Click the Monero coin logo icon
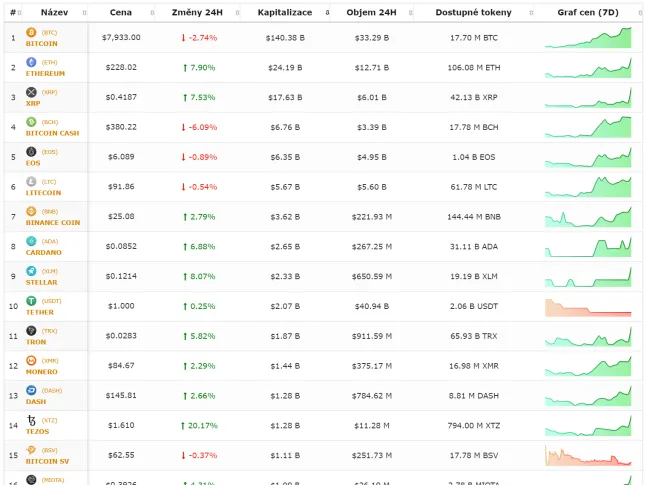Image resolution: width=650 pixels, height=485 pixels. pos(31,361)
